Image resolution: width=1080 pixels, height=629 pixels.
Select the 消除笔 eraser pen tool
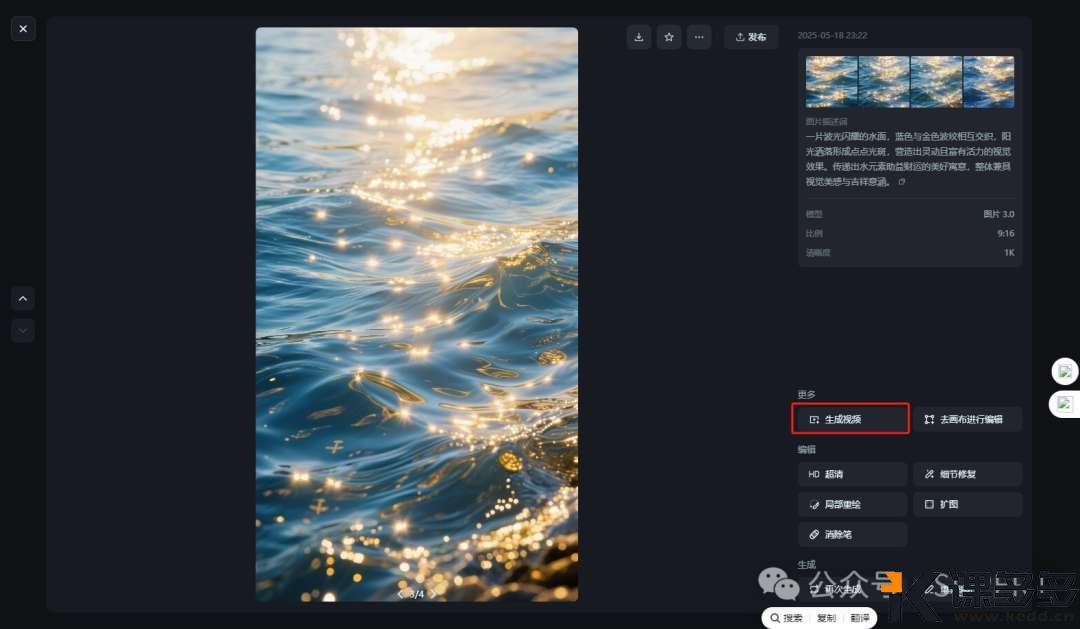click(852, 534)
